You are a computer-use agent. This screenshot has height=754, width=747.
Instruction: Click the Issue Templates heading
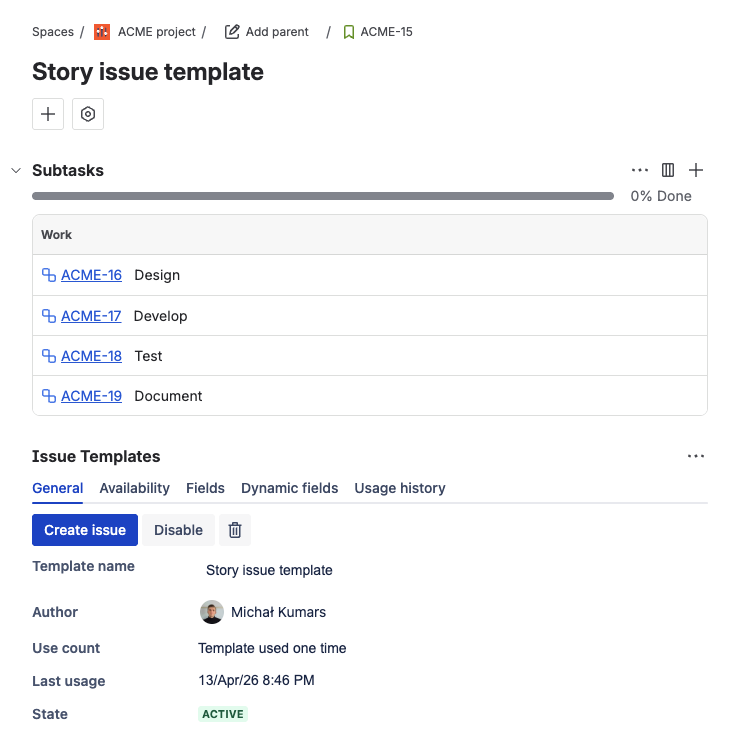pos(96,456)
